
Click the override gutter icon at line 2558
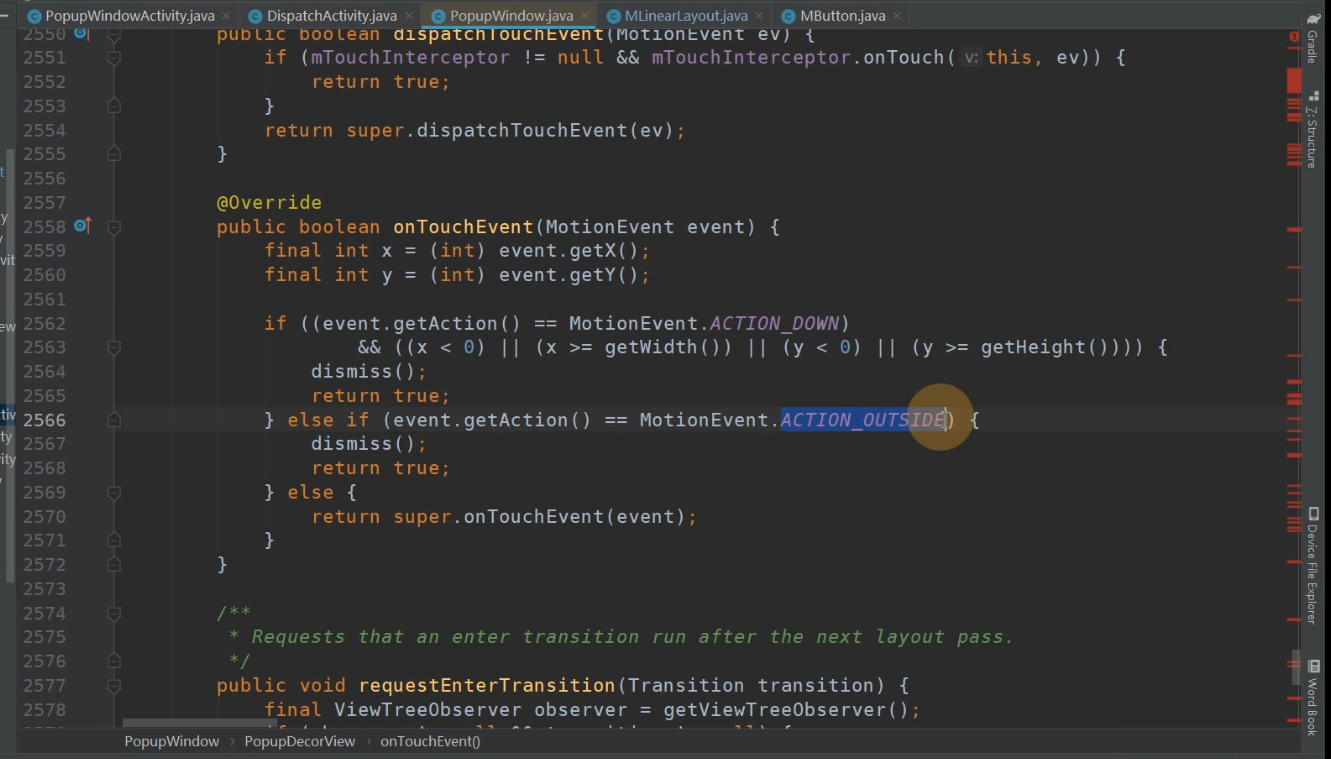(83, 226)
